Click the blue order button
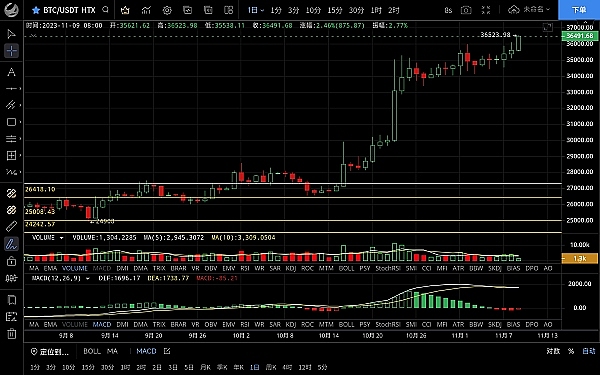This screenshot has height=375, width=600. (x=579, y=10)
